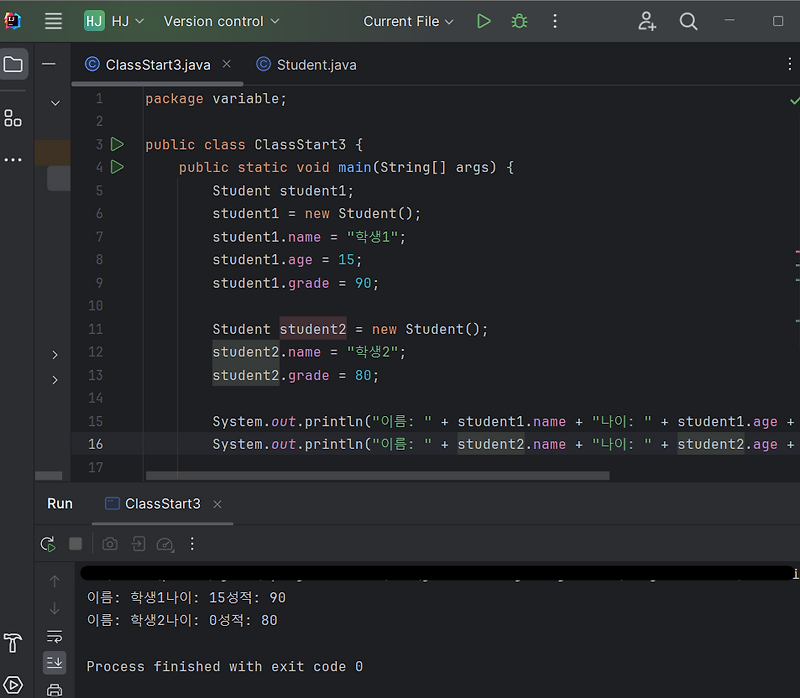Expand the lower right-pointing chevron in project panel
This screenshot has width=800, height=698.
click(55, 380)
